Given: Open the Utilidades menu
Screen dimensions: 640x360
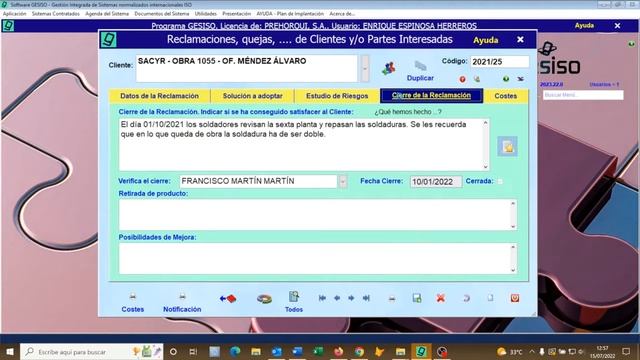Looking at the screenshot, I should point(206,13).
